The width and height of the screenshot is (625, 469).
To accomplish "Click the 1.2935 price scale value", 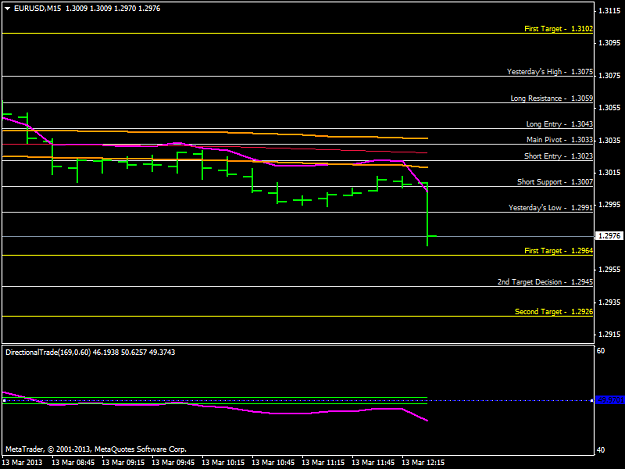I will click(609, 302).
